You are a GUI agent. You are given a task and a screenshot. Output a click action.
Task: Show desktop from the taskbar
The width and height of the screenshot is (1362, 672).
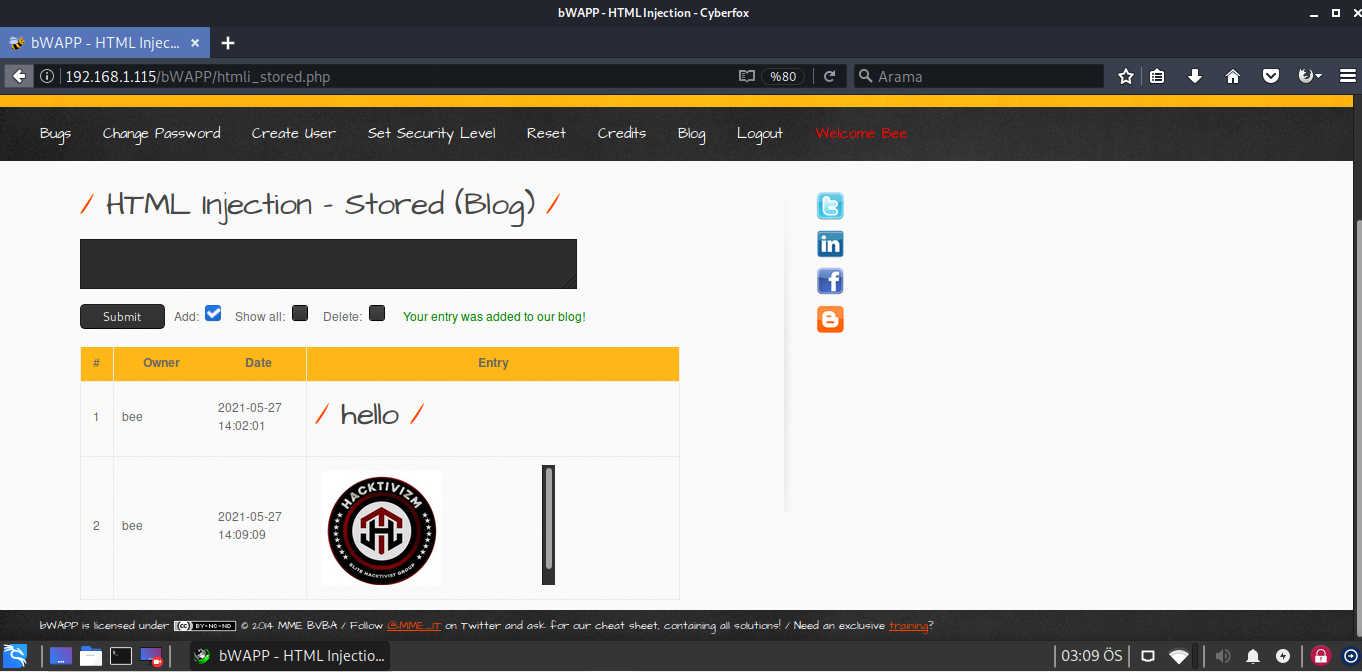click(61, 656)
